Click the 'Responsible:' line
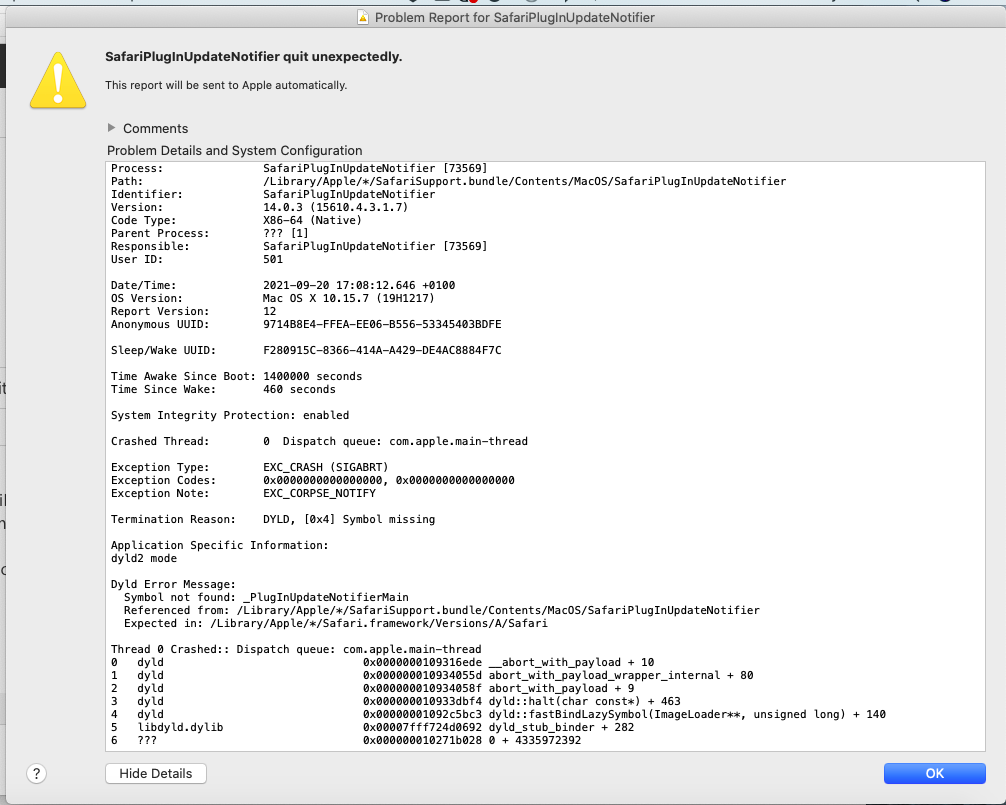The image size is (1006, 805). [x=299, y=246]
